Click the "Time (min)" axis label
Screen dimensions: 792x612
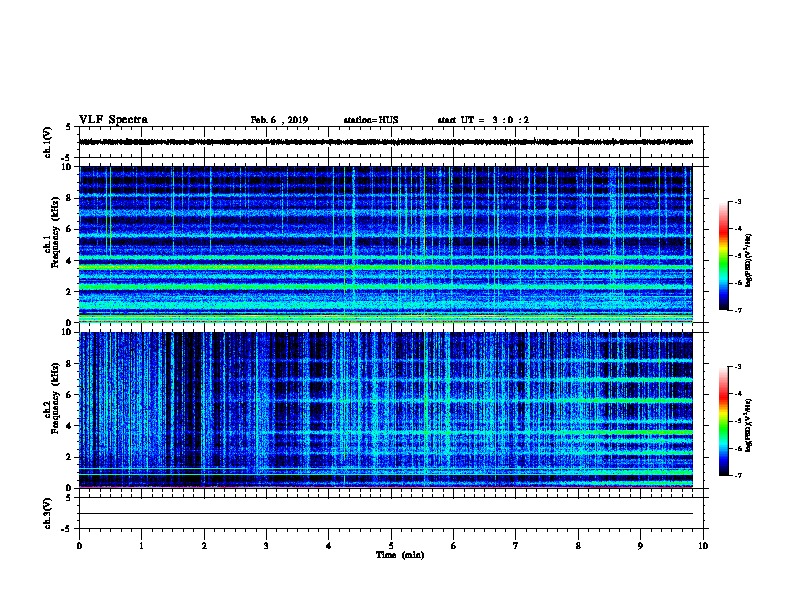[x=400, y=555]
